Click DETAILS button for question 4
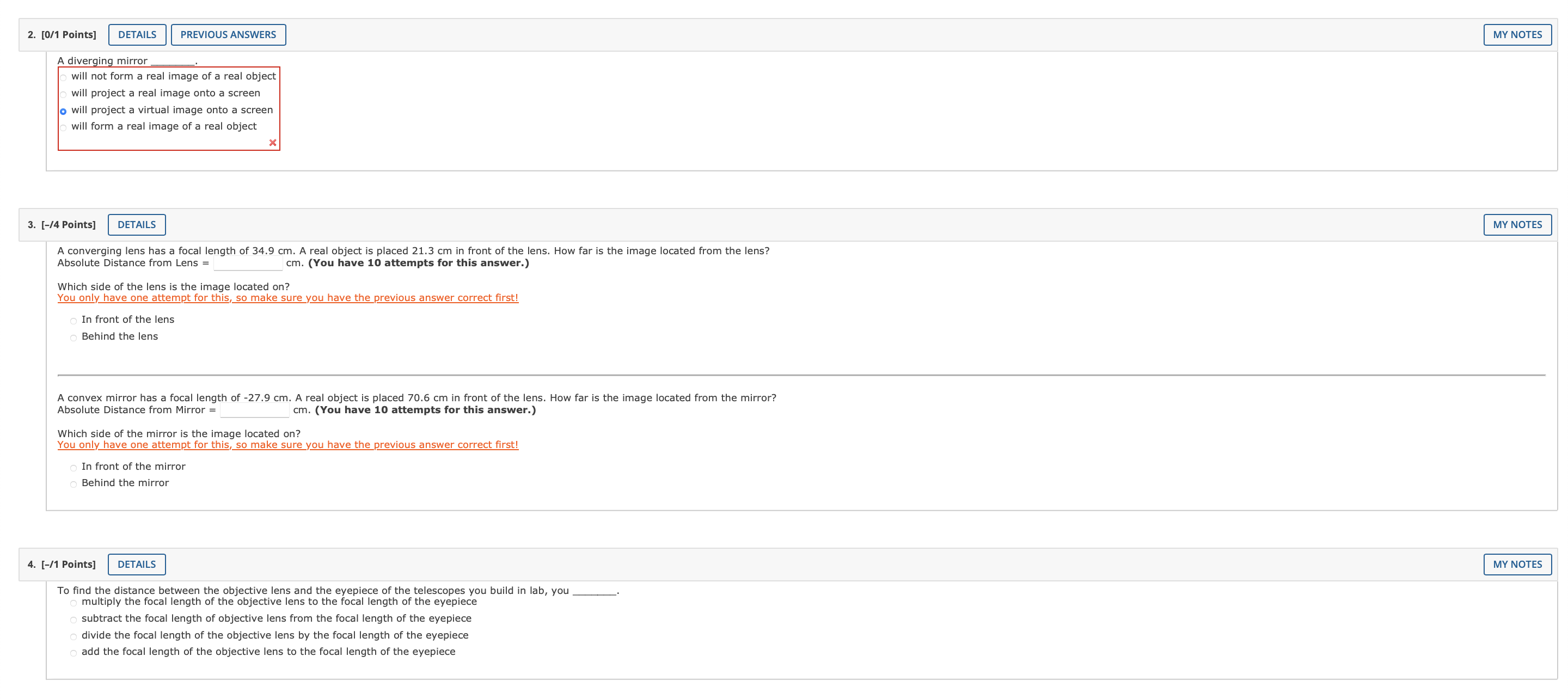Image resolution: width=1568 pixels, height=699 pixels. (136, 565)
